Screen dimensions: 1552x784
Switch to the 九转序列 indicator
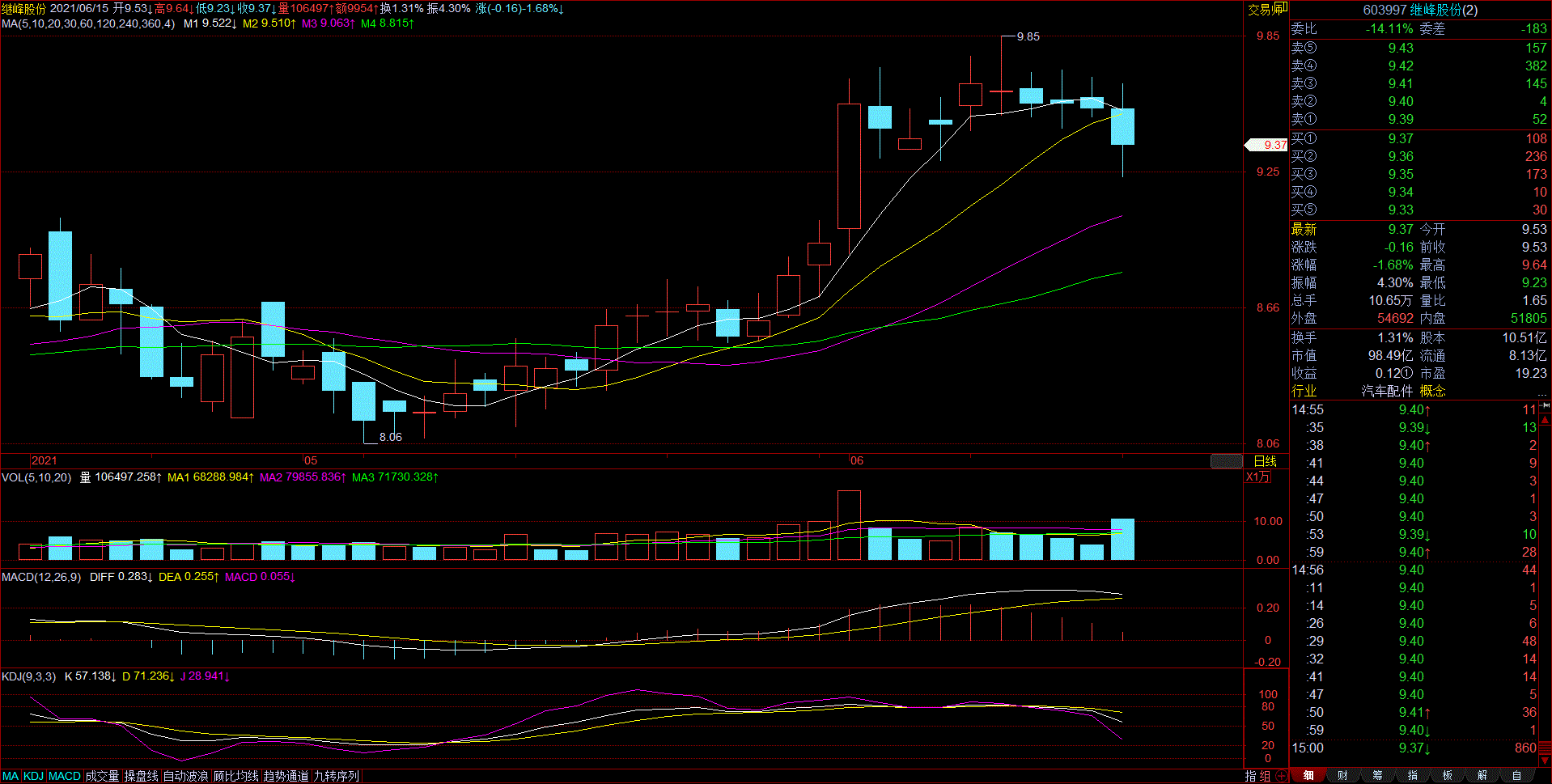coord(336,776)
